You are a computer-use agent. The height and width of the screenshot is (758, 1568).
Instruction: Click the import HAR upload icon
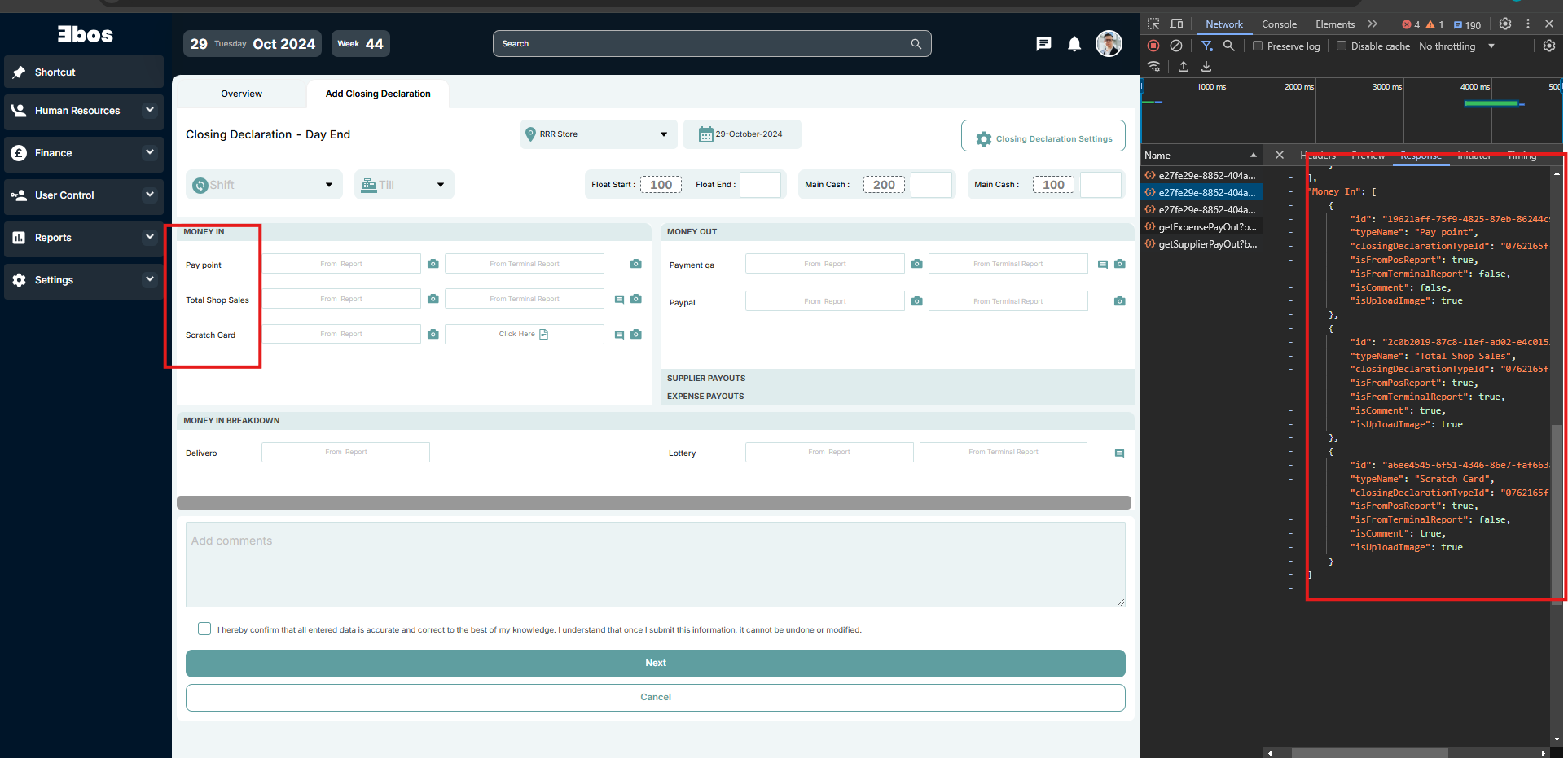(1184, 67)
